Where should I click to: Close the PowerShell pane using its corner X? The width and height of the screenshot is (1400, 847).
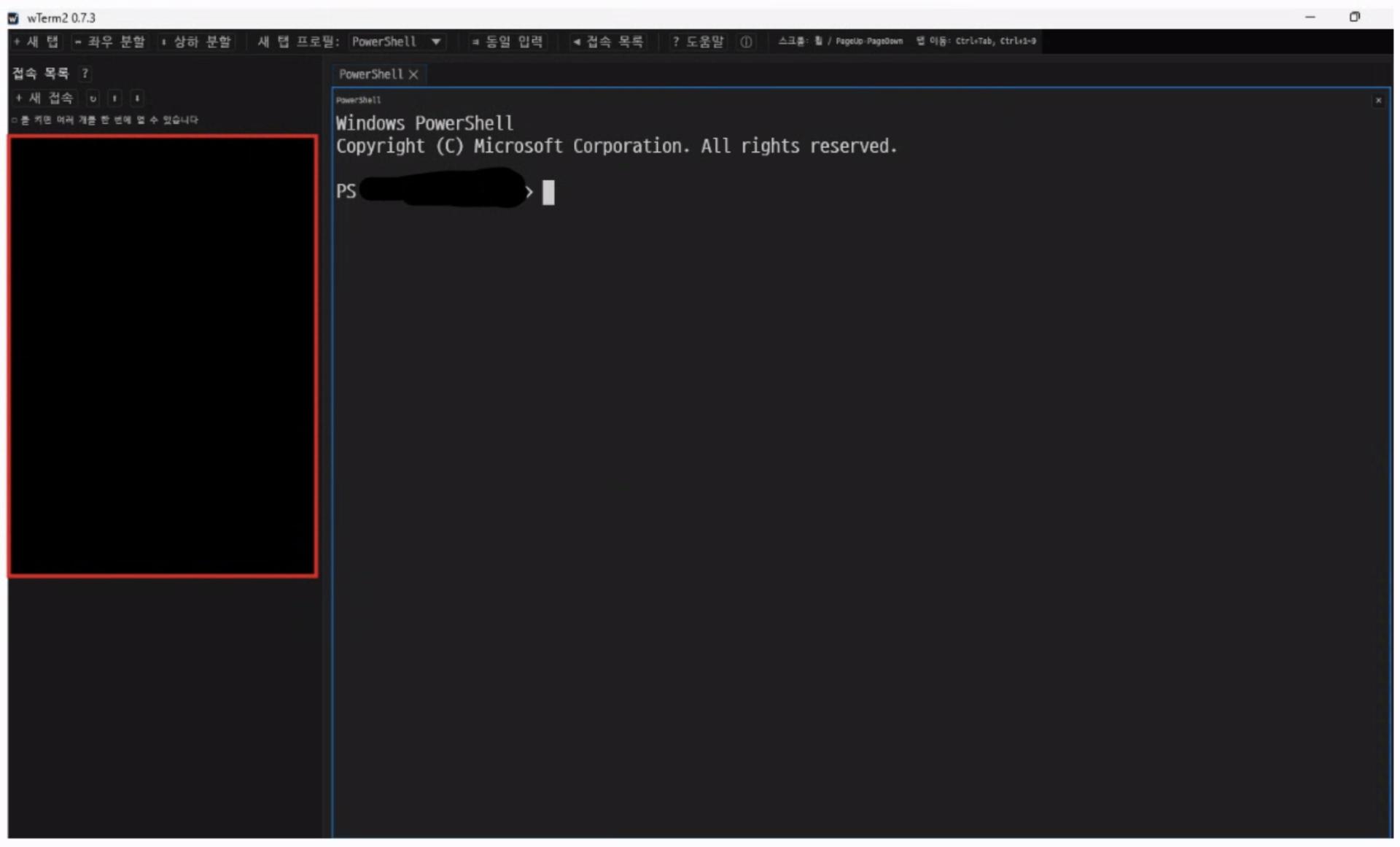1378,101
